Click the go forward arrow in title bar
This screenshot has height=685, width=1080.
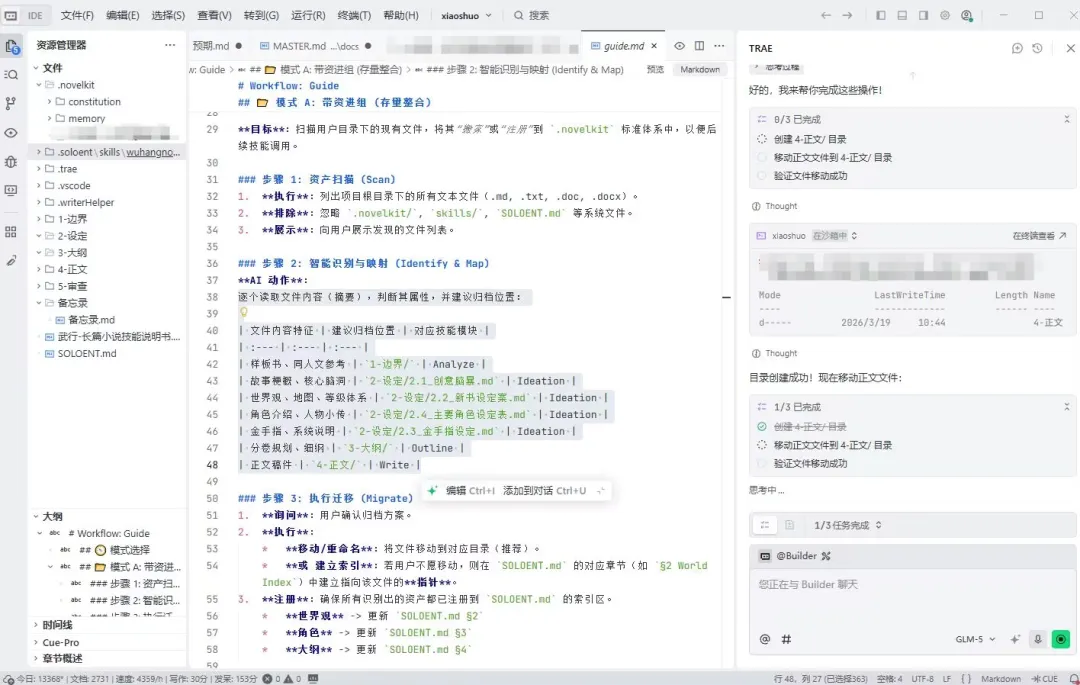tap(847, 15)
